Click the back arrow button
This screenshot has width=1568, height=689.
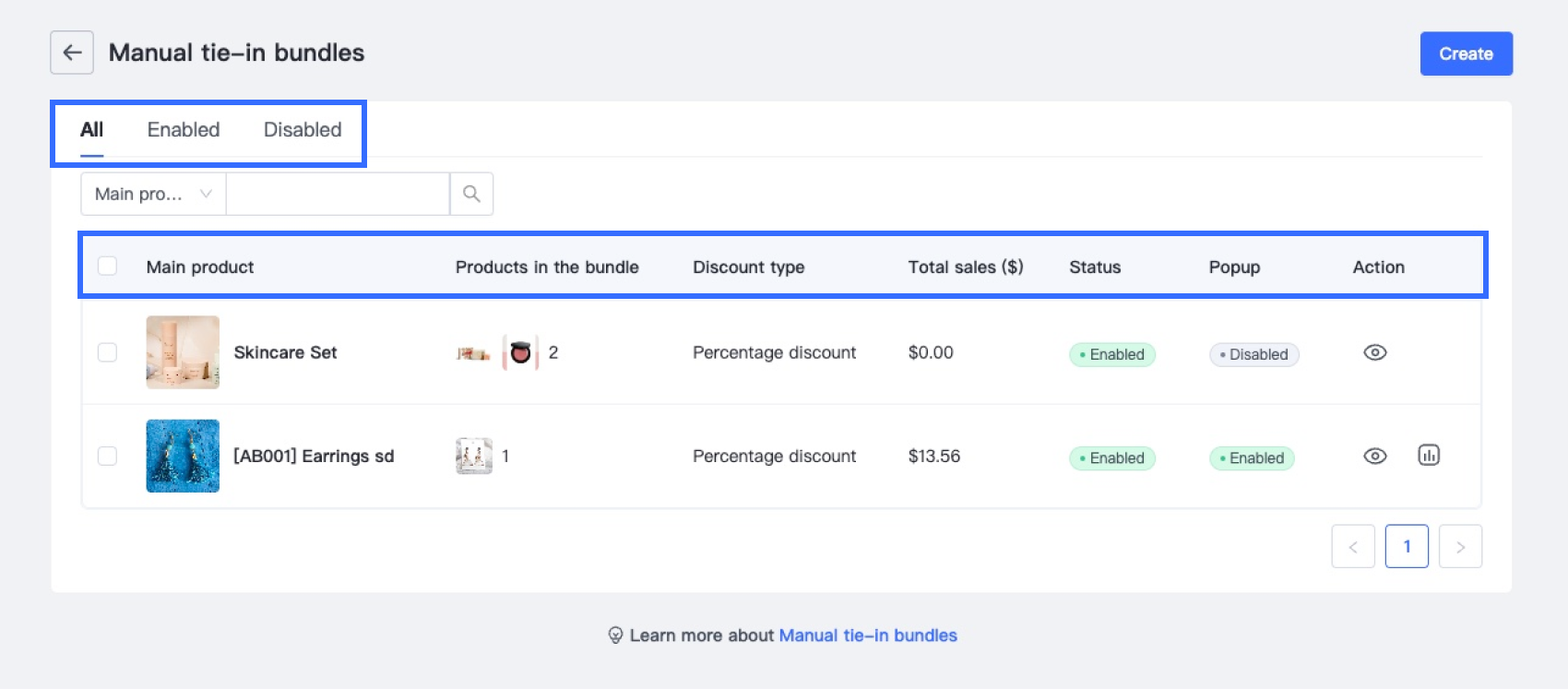(72, 53)
